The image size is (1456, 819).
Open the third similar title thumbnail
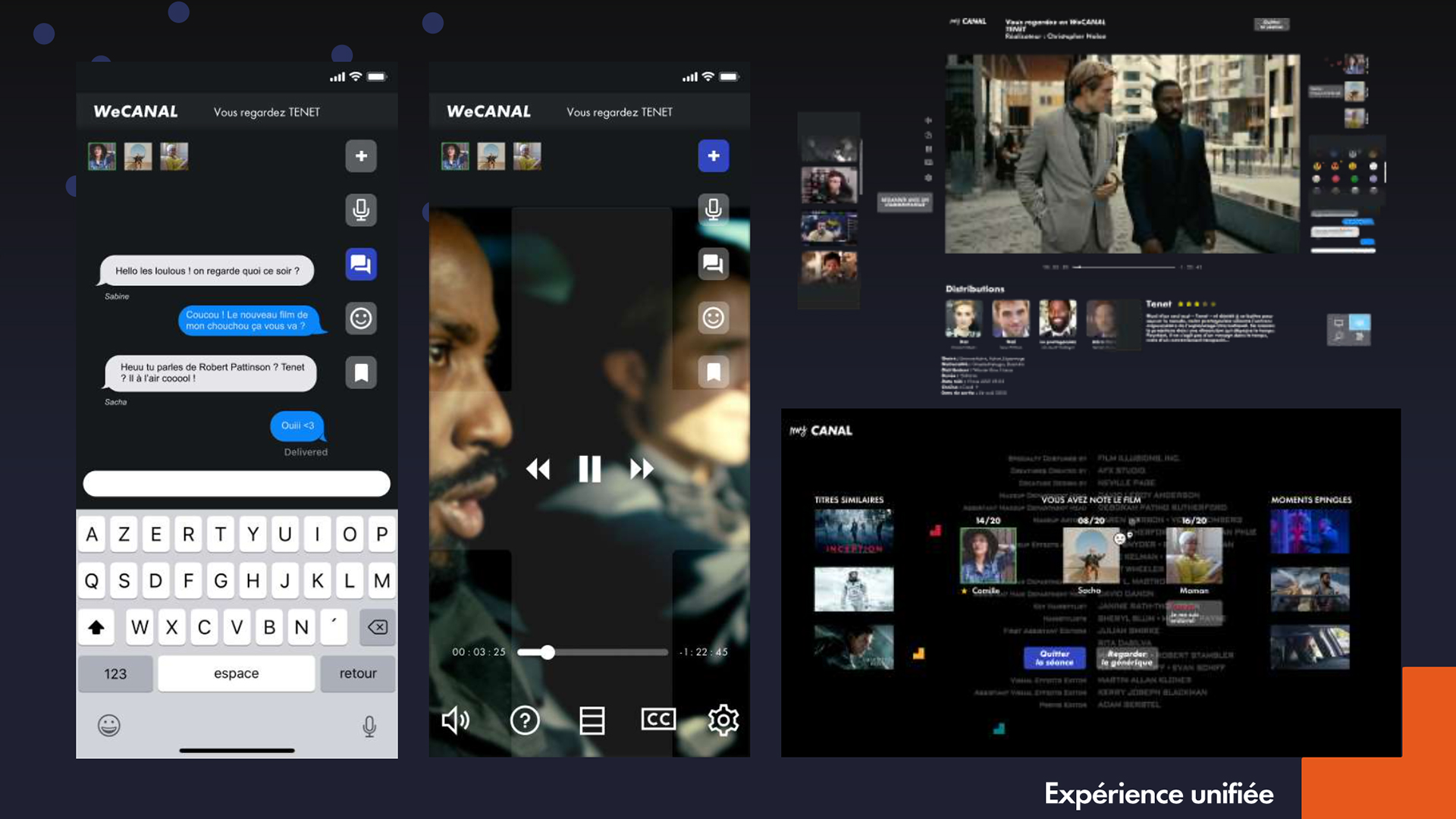(x=854, y=647)
